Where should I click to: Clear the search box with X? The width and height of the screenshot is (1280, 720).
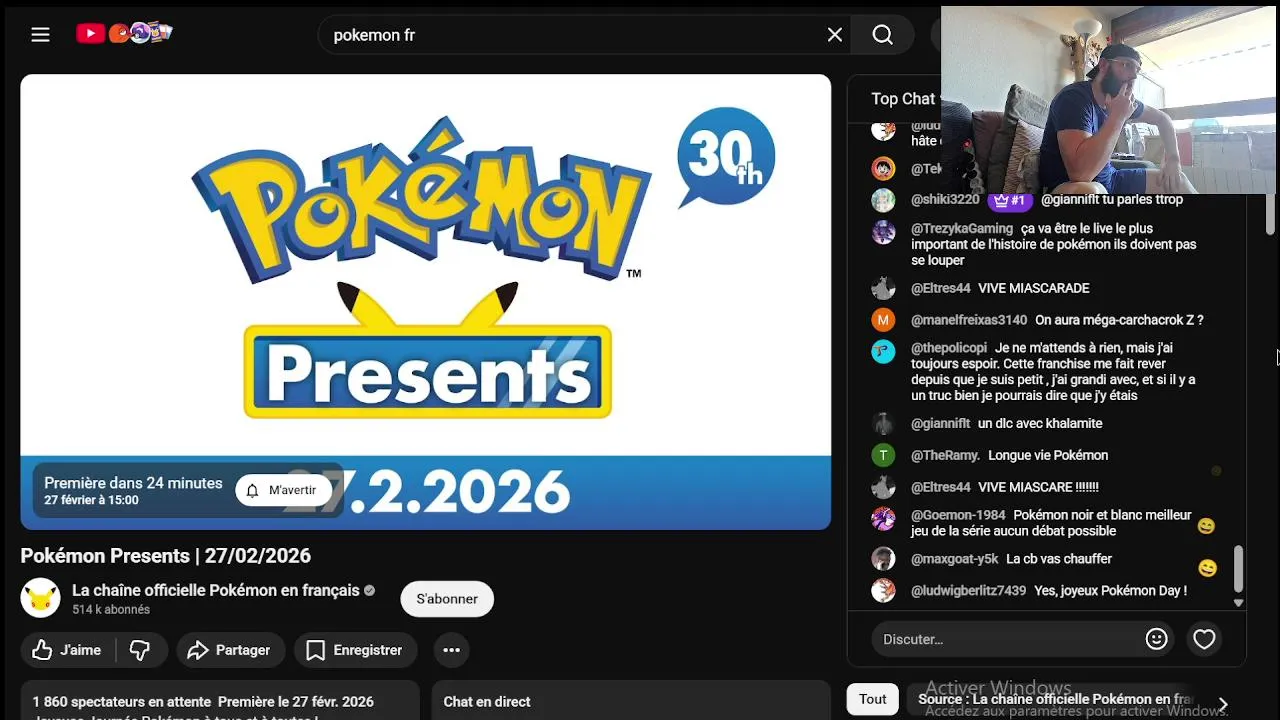(835, 35)
